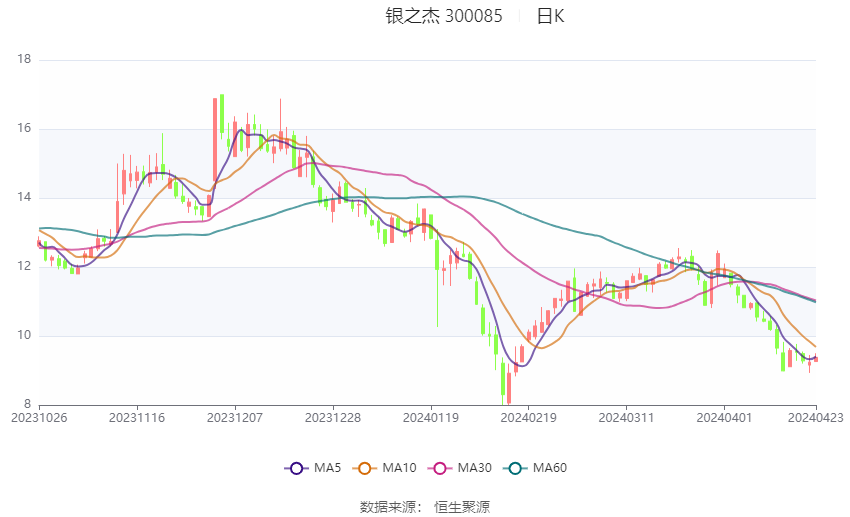
Task: Click y-axis value 10
Action: click(x=24, y=335)
